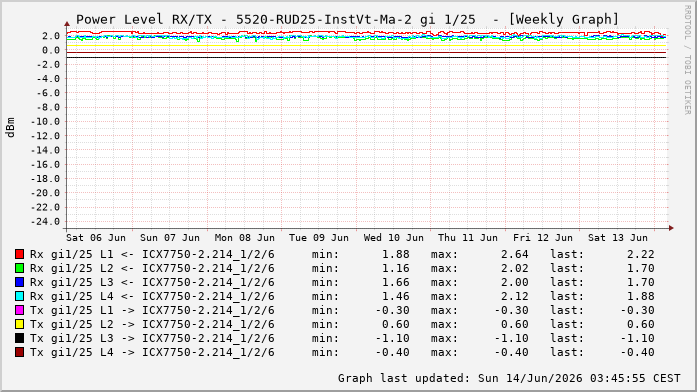Click the 'Tx gi1/25 L3 -> ICX7750-2.214_1/2/6' legend label

(152, 339)
